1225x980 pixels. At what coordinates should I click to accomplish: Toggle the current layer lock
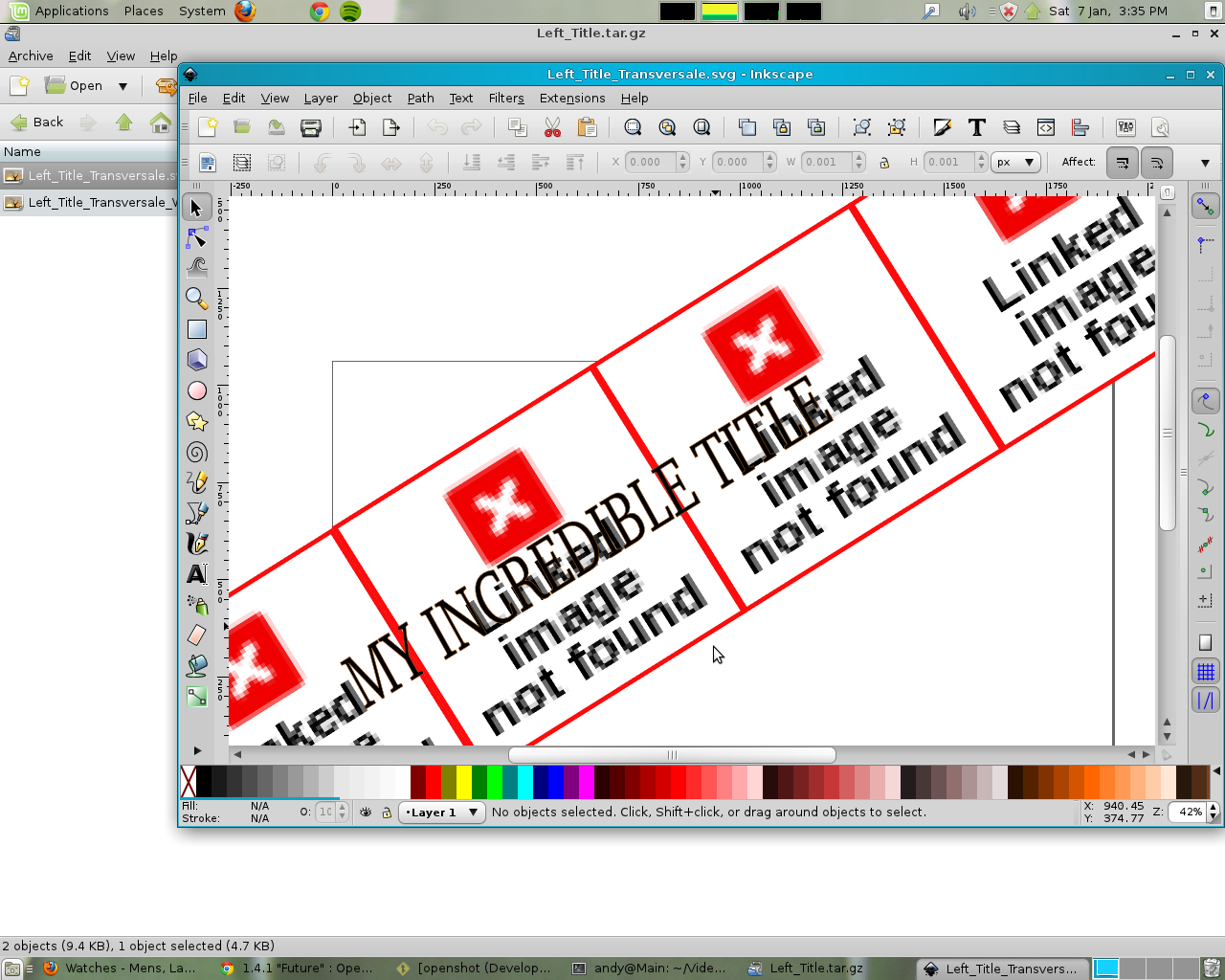(x=387, y=813)
